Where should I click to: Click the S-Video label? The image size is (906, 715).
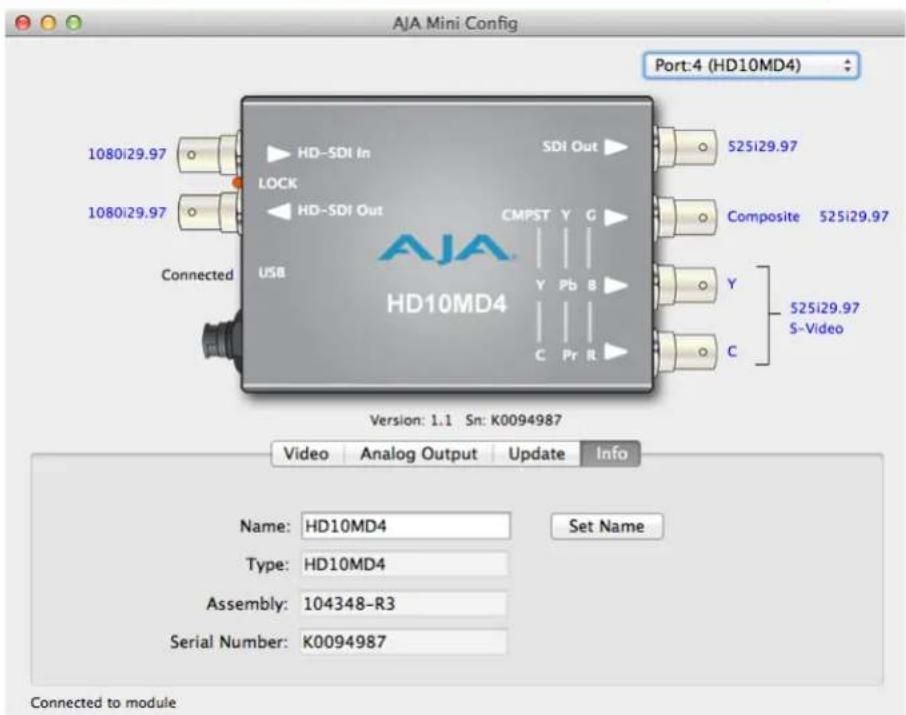tap(816, 328)
